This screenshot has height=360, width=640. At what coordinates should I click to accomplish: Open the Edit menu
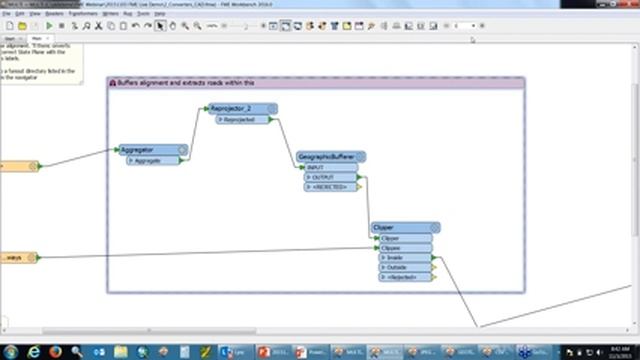tap(20, 14)
